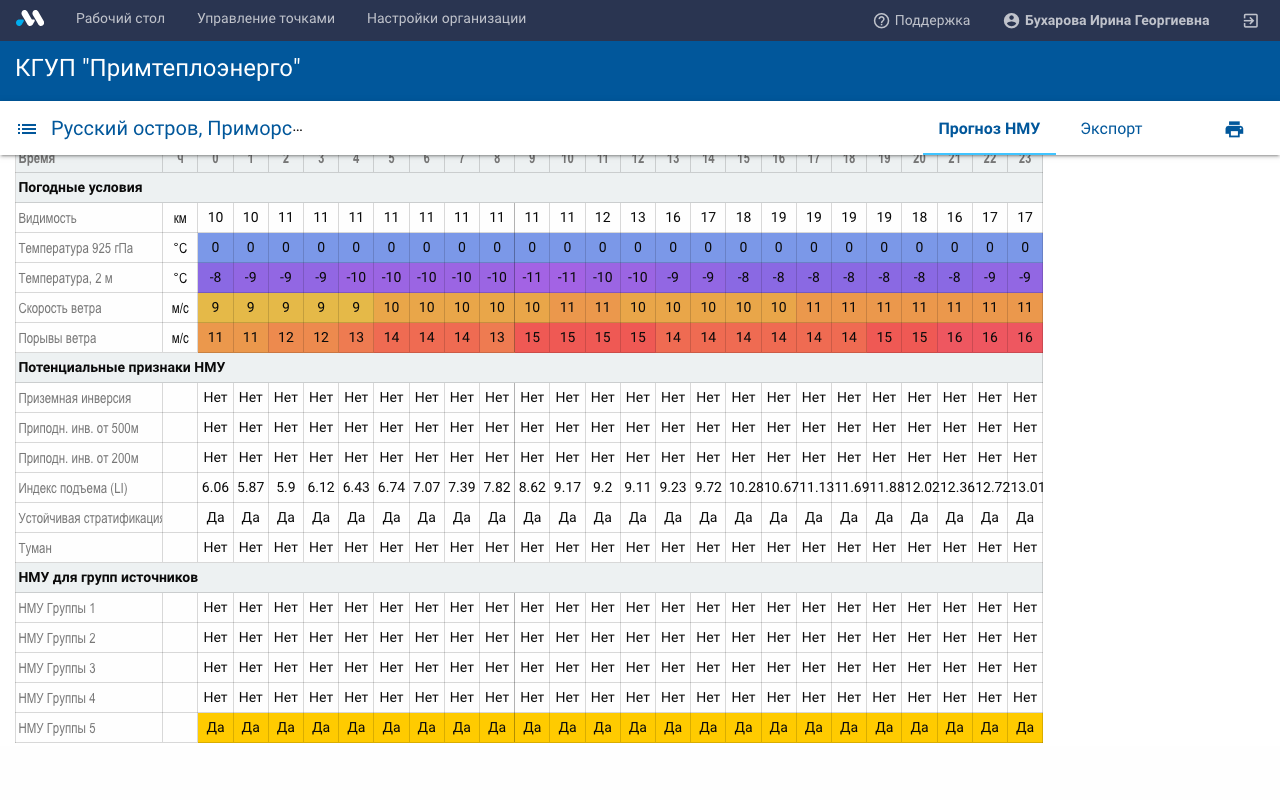Click the LI value 9.17
The width and height of the screenshot is (1280, 800).
(x=567, y=488)
